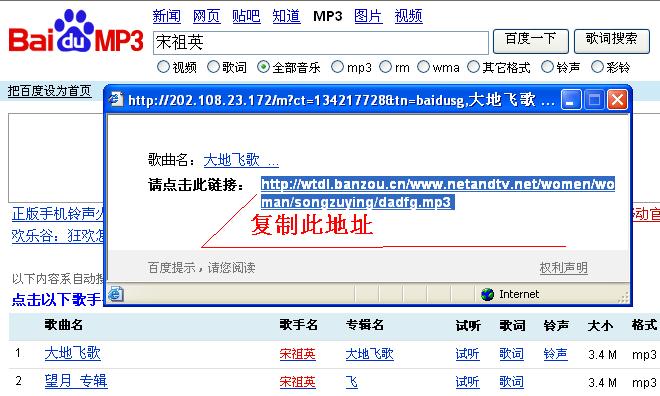This screenshot has width=660, height=396.
Task: Switch to the 图片 tab
Action: 368,16
